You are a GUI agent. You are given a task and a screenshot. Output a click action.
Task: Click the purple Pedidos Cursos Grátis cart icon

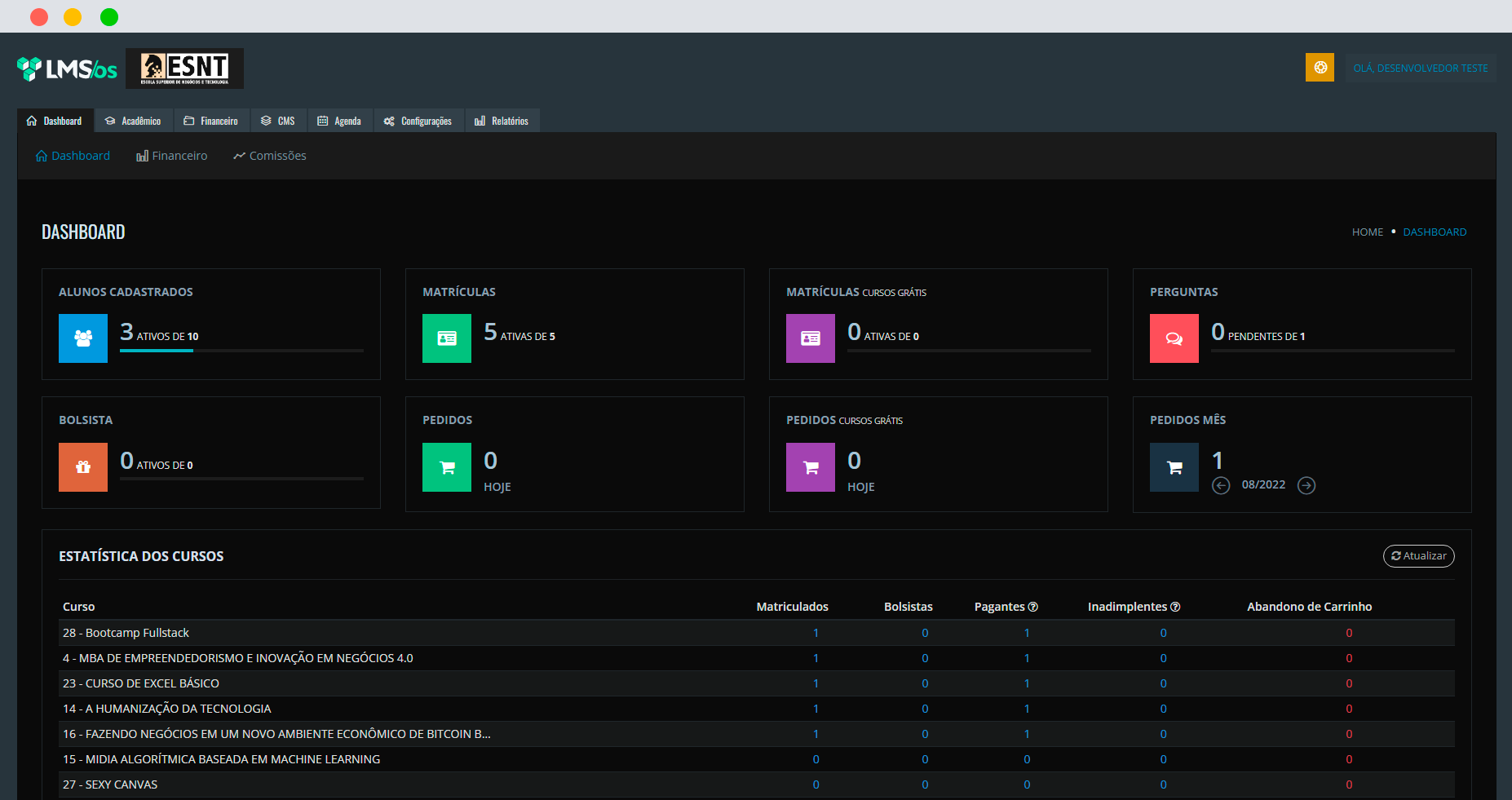tap(811, 467)
